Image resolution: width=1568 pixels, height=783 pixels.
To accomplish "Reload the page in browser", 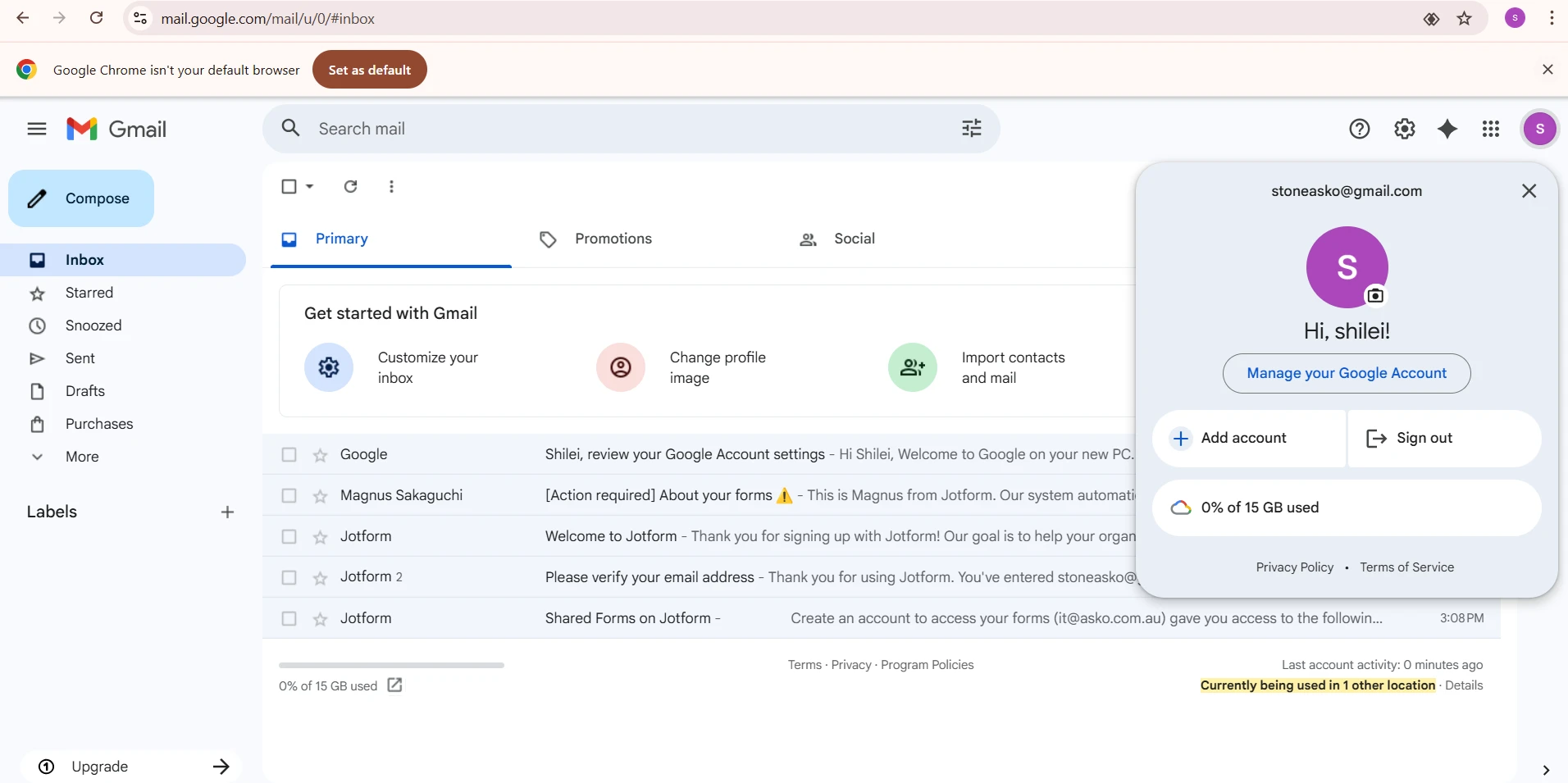I will pos(96,18).
